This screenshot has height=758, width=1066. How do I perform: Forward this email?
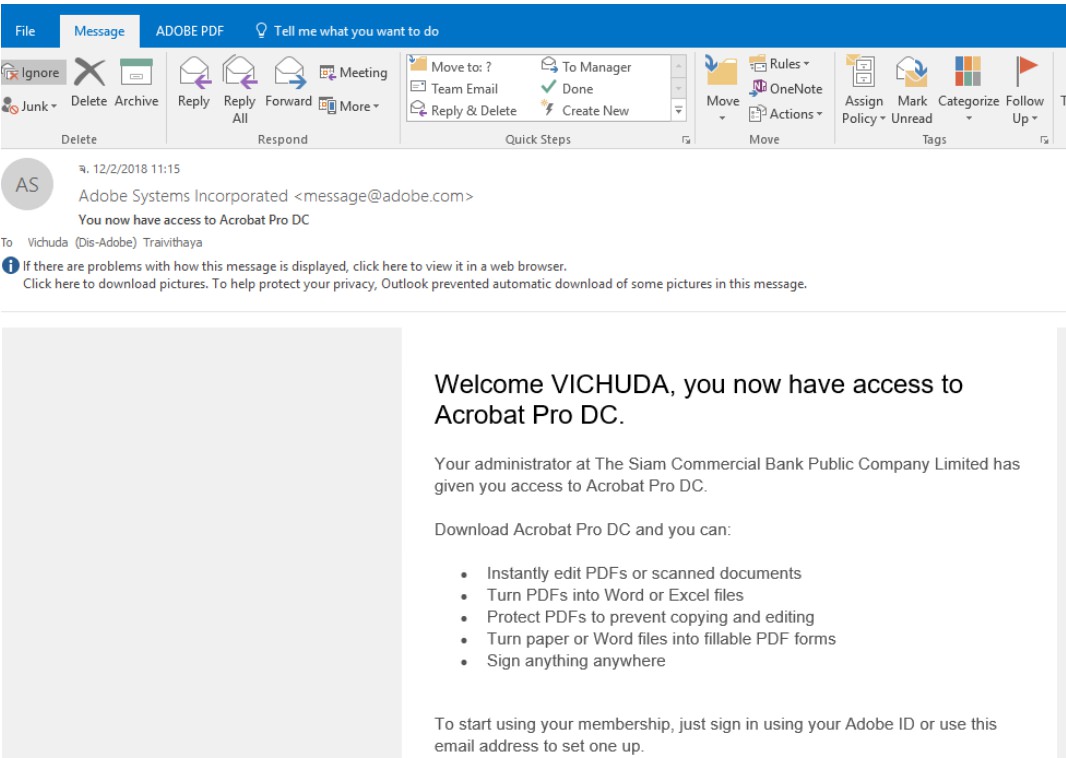click(x=289, y=83)
